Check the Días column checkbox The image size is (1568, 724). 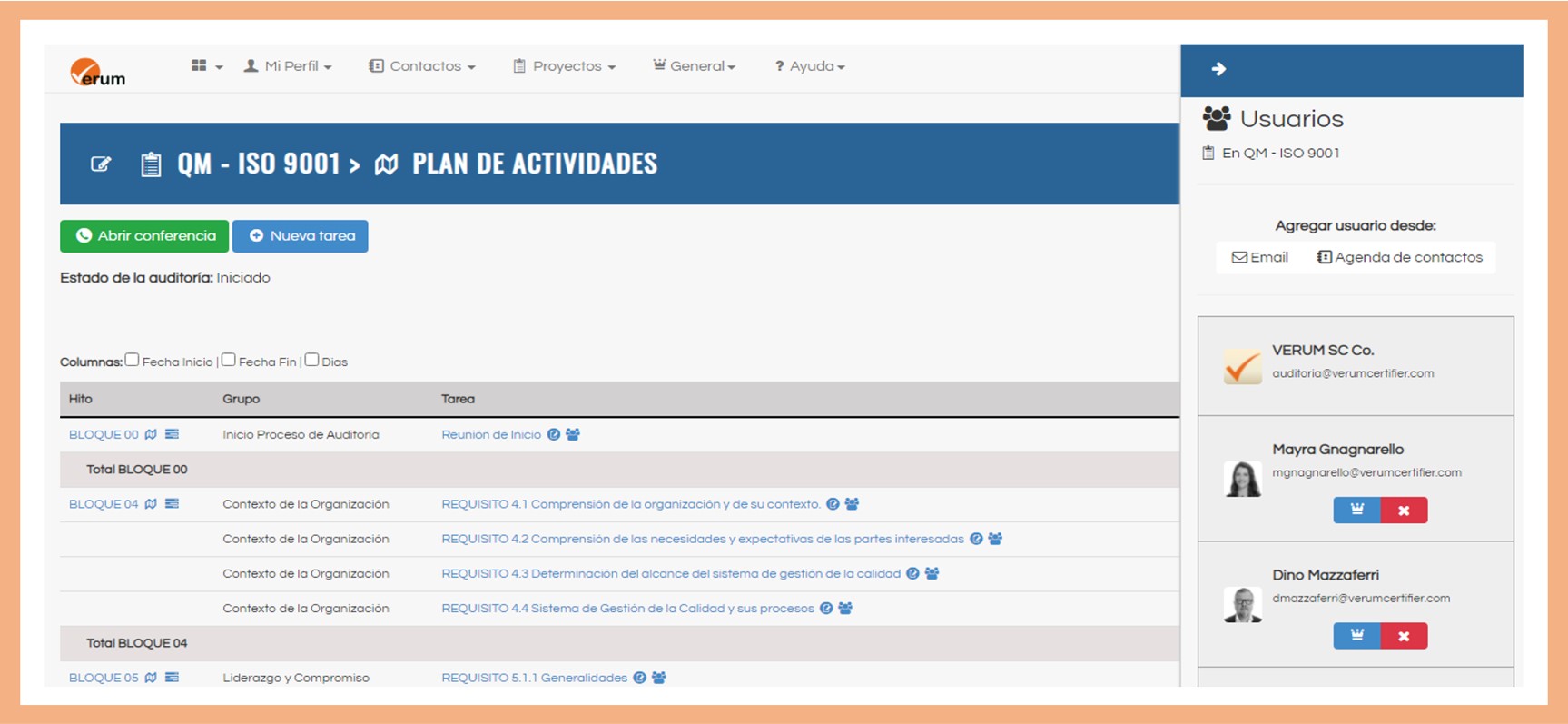312,360
